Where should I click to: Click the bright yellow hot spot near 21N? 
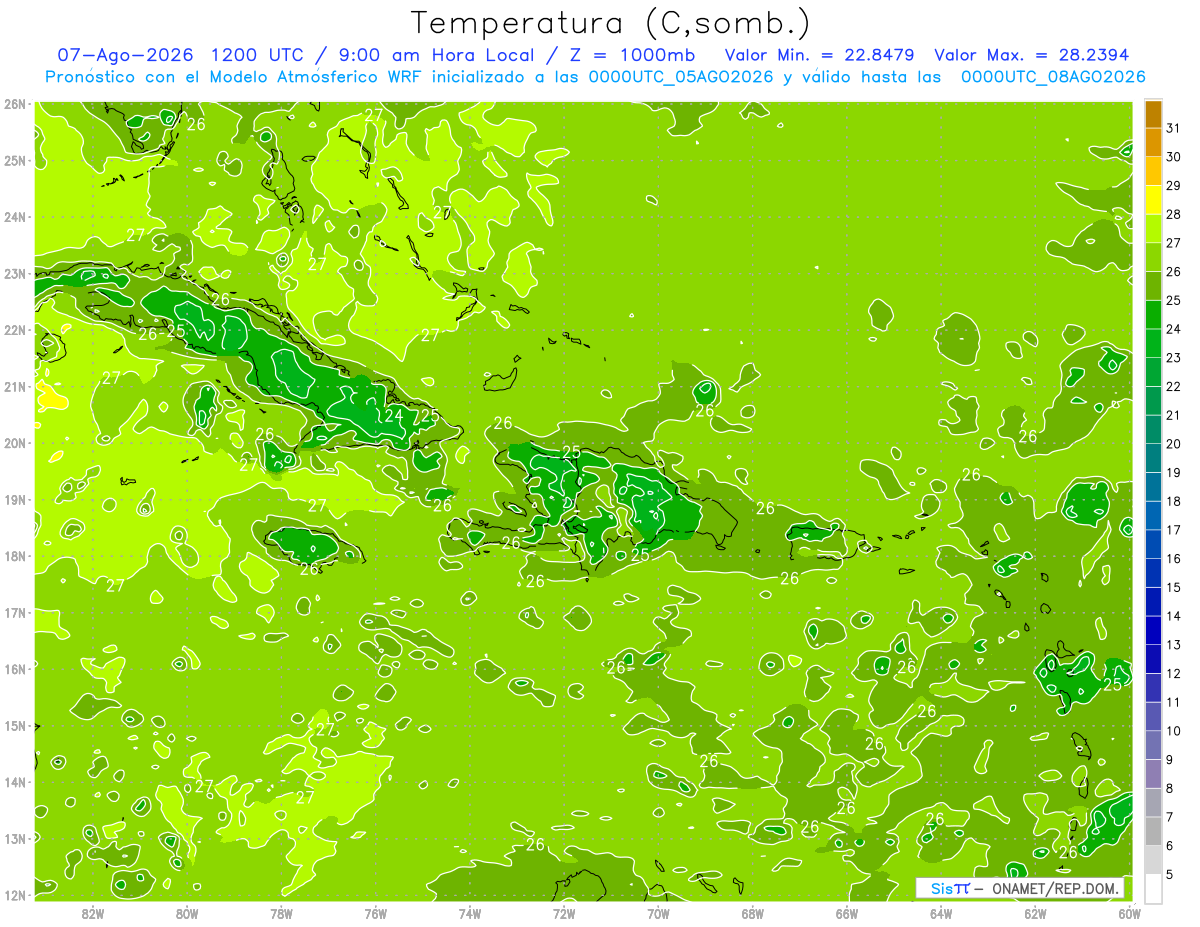(x=51, y=398)
